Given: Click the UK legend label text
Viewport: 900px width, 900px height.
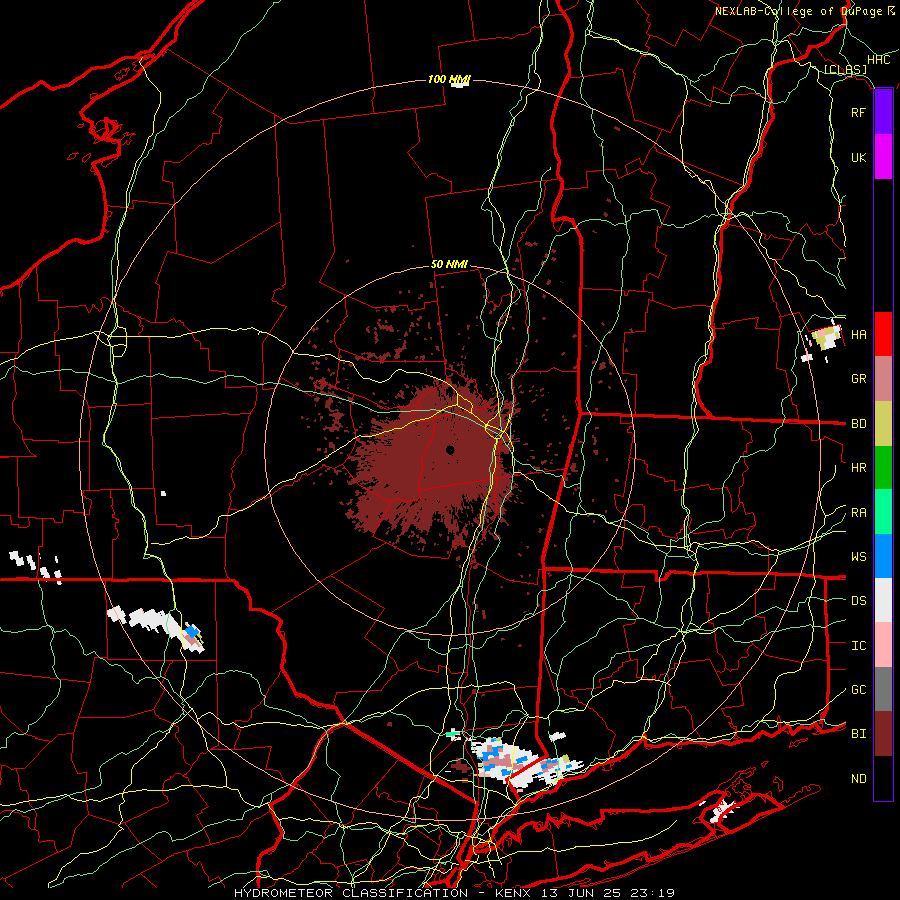Looking at the screenshot, I should coord(859,157).
